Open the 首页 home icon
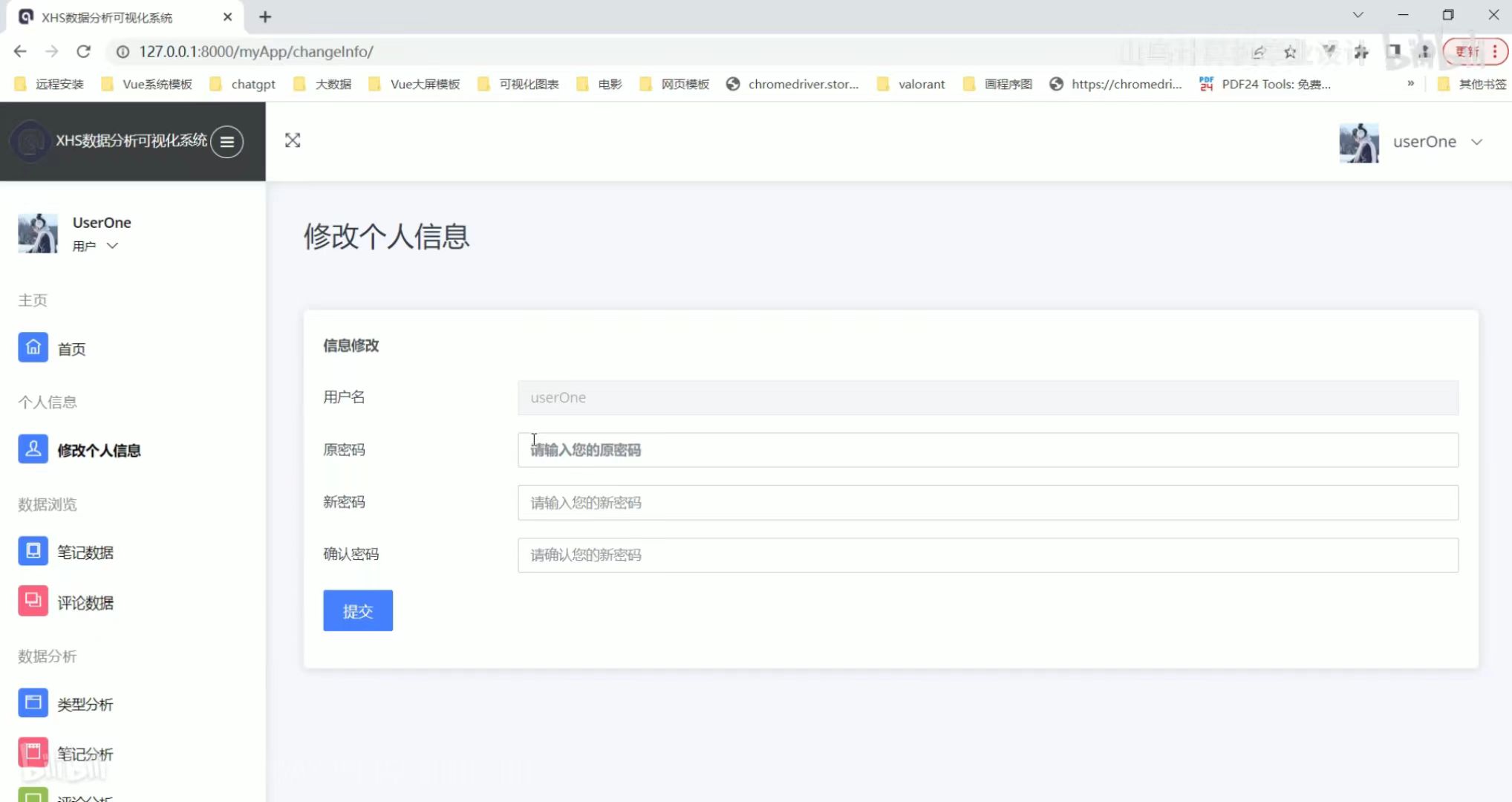The image size is (1512, 802). click(x=33, y=348)
